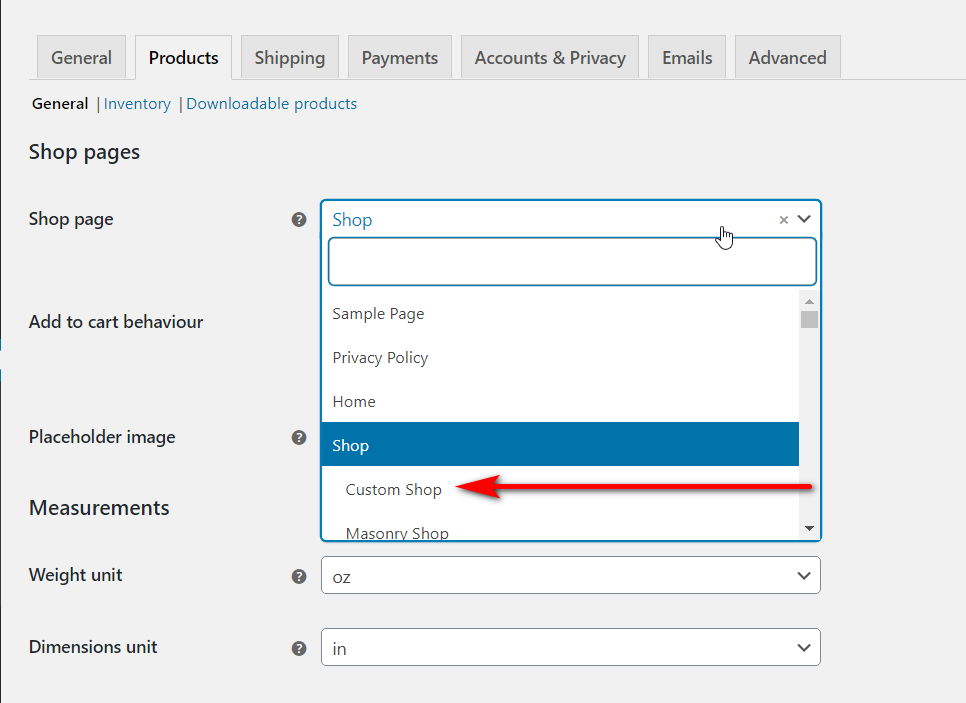Collapse the Shop page dropdown chevron
The height and width of the screenshot is (703, 966).
[x=804, y=219]
